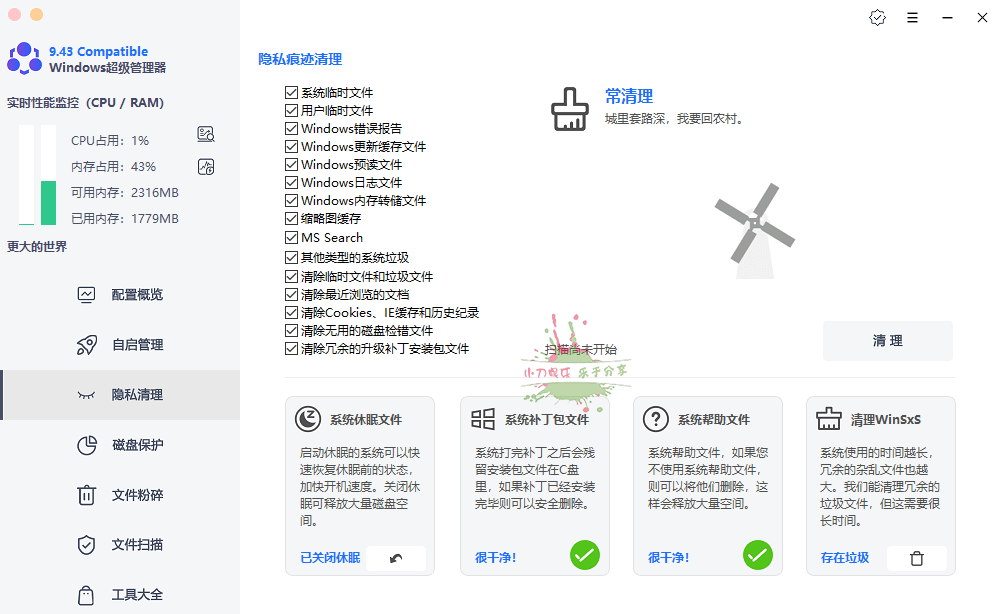Open the hamburger menu in title bar
The image size is (999, 614).
912,17
